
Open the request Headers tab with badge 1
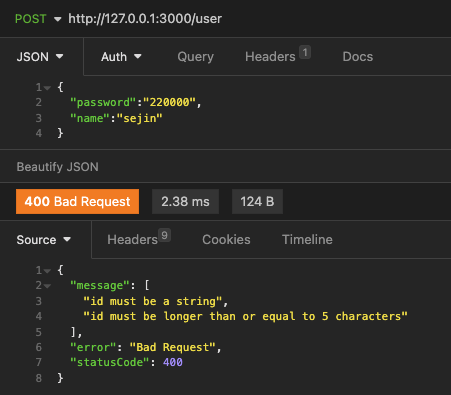click(278, 56)
